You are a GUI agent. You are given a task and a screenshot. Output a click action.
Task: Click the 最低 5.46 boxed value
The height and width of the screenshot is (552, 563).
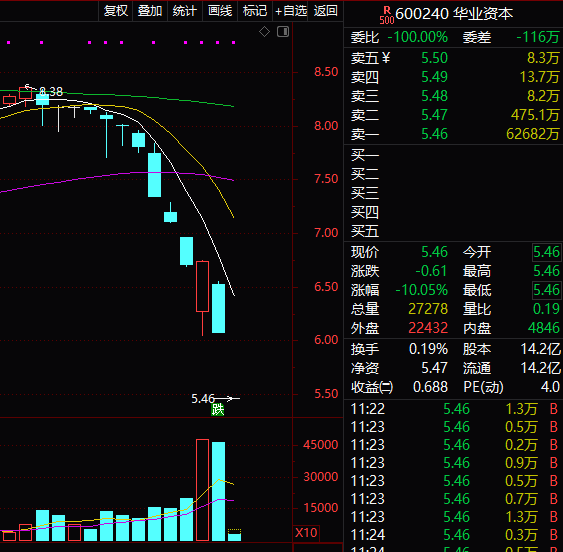click(546, 290)
